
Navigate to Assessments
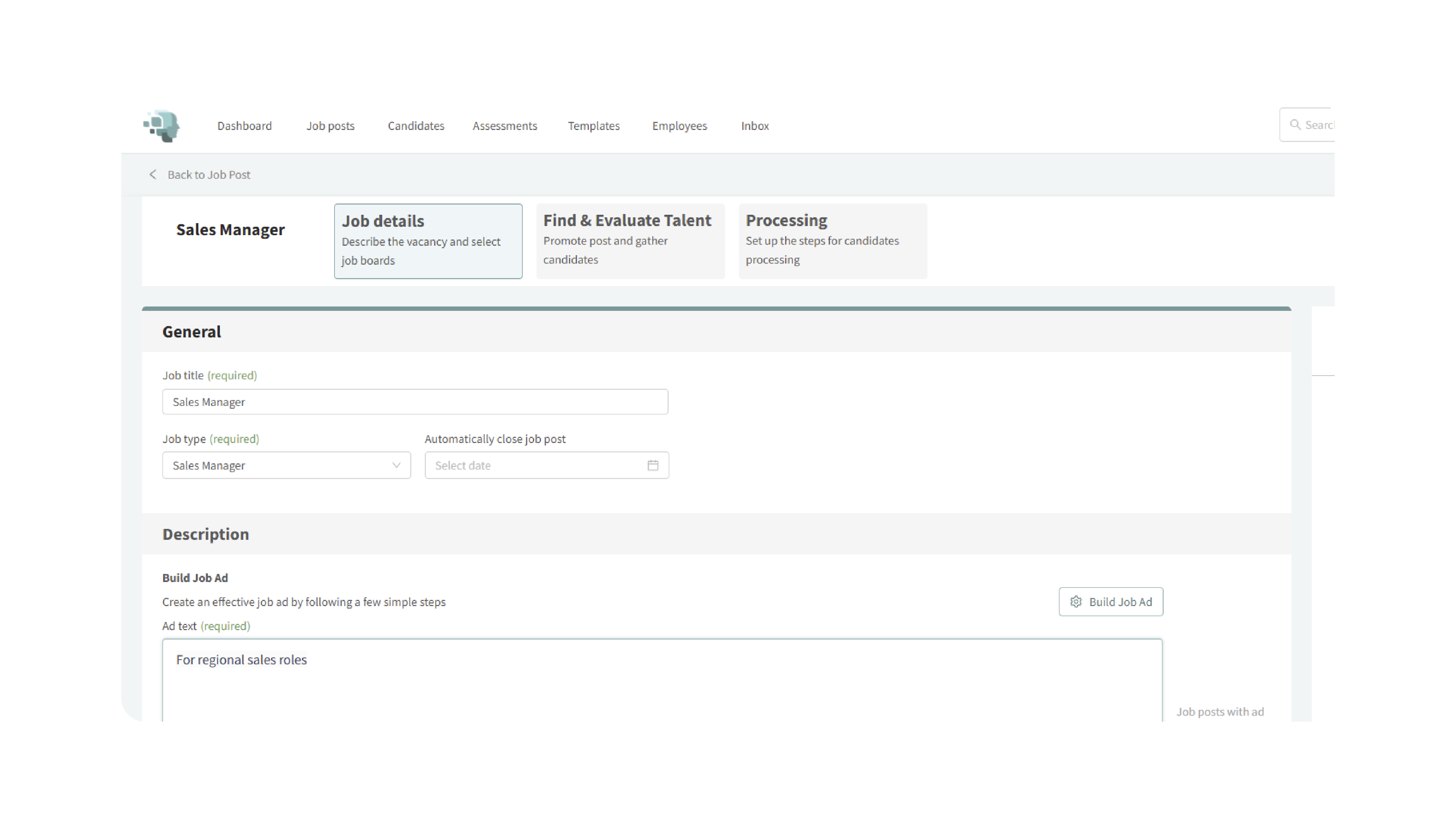[x=504, y=126]
